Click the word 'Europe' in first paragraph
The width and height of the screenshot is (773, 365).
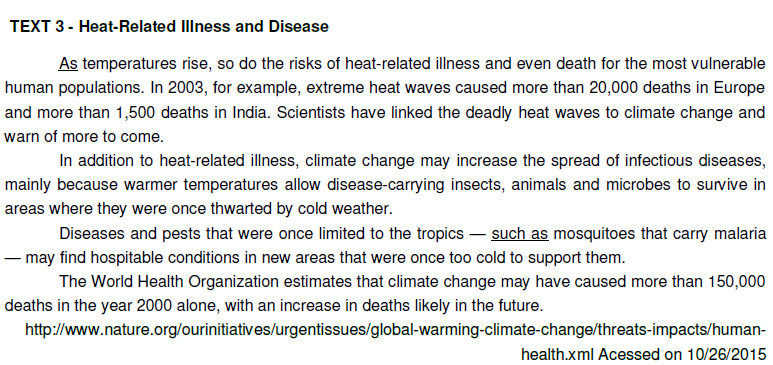click(x=743, y=88)
